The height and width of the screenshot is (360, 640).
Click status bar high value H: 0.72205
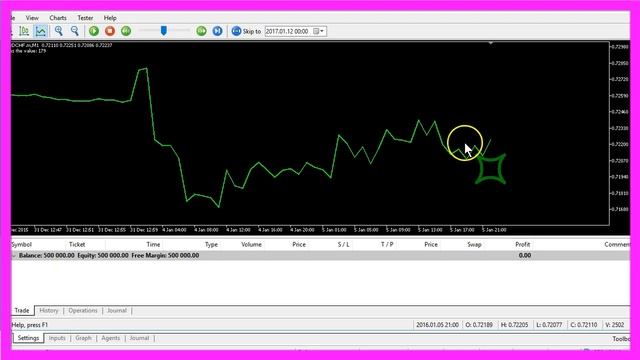tap(514, 325)
